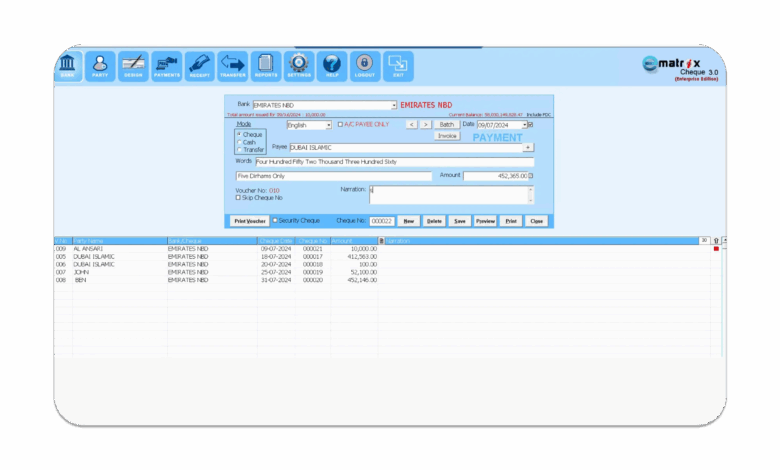Click into the Narration text box
Image resolution: width=780 pixels, height=470 pixels.
[448, 195]
